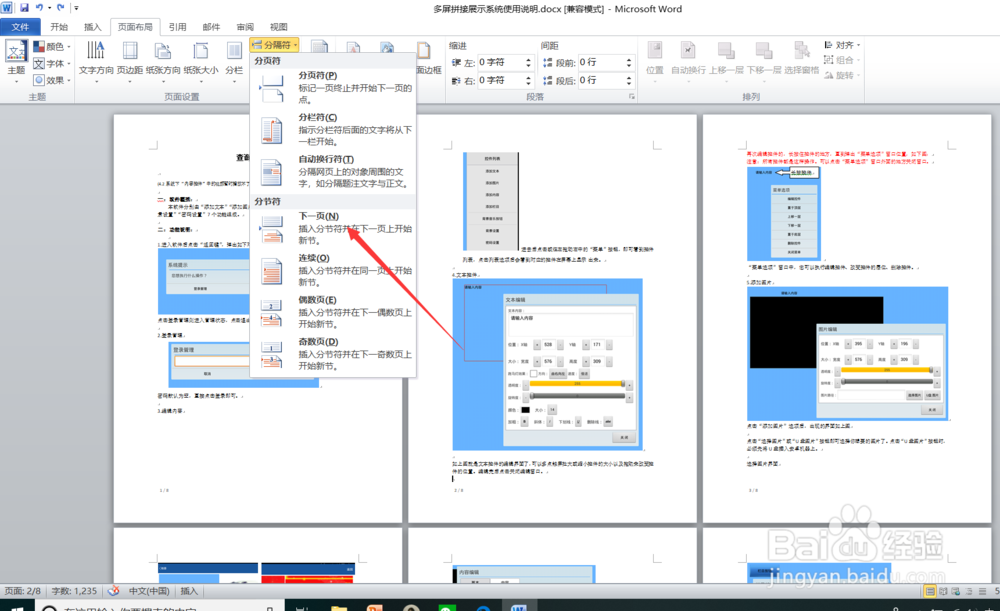Image resolution: width=1000 pixels, height=611 pixels.
Task: Open 段落 paragraph dialog launcher
Action: 632,96
